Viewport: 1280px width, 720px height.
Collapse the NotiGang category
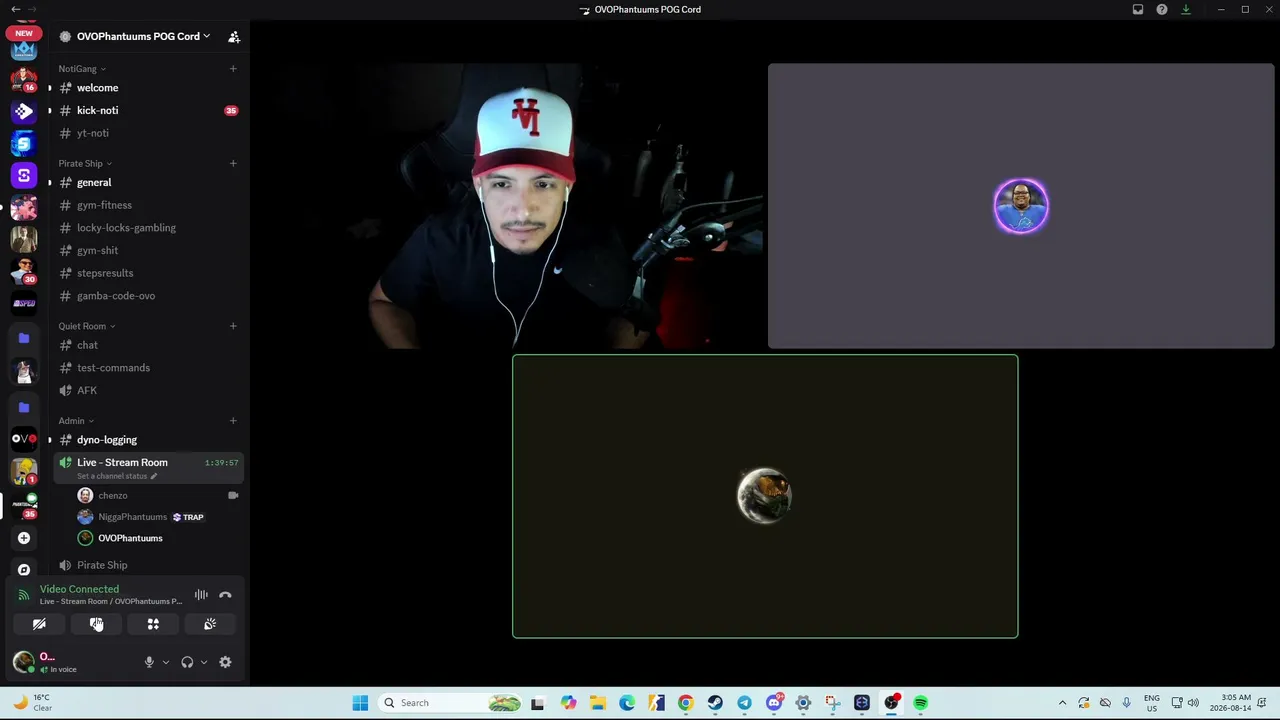(x=82, y=69)
